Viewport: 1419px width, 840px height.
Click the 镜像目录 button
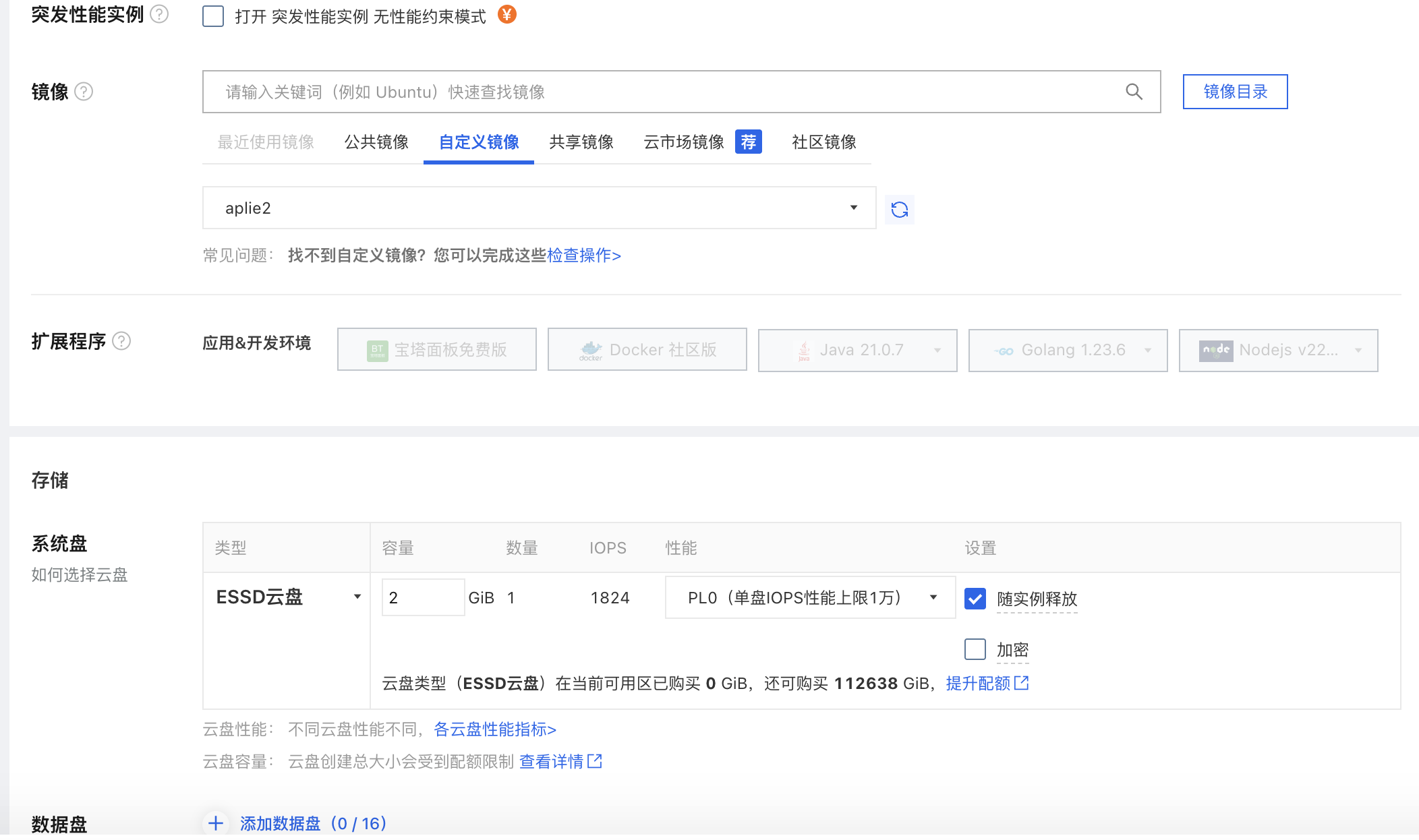tap(1235, 92)
